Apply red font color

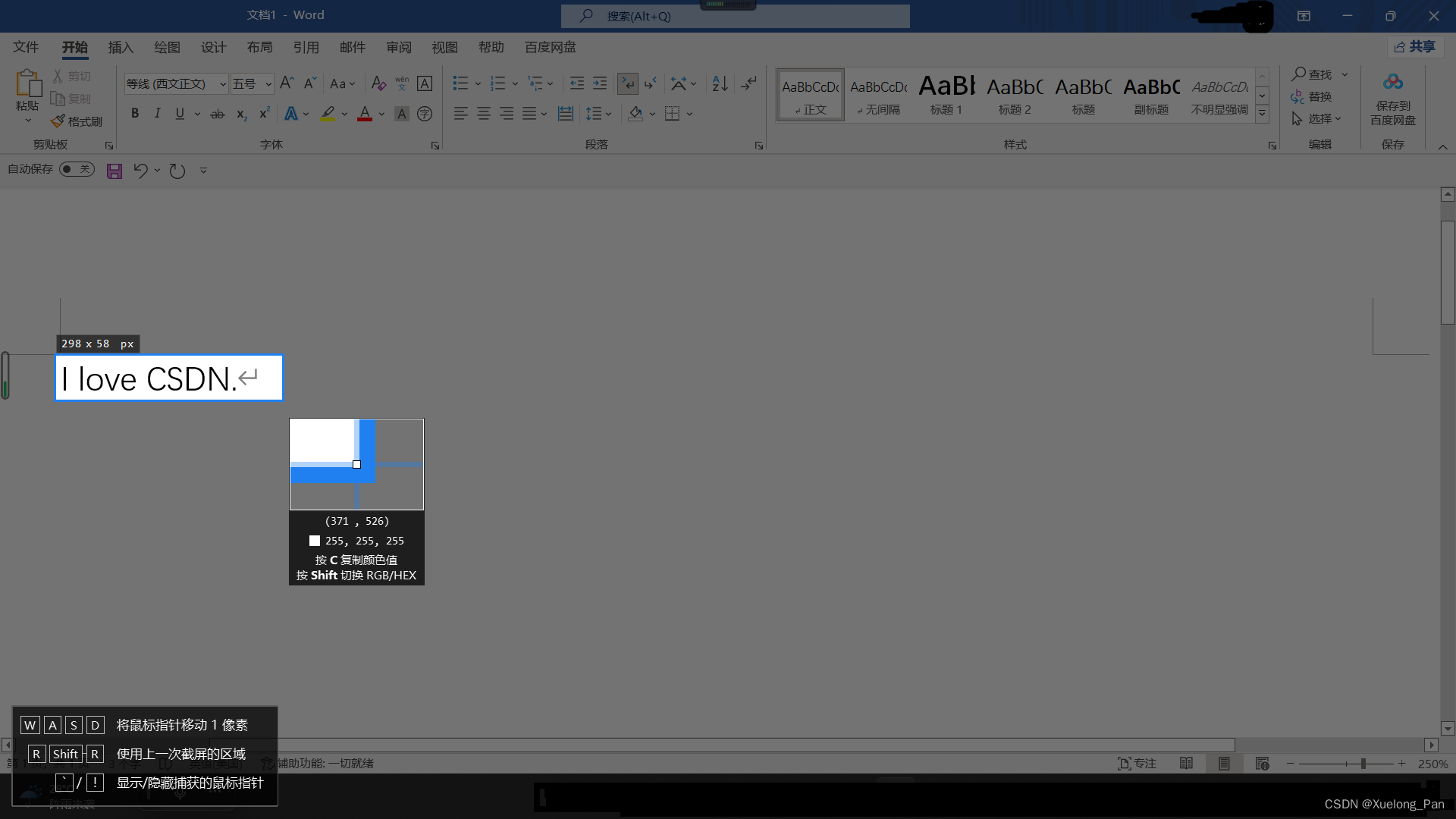365,114
